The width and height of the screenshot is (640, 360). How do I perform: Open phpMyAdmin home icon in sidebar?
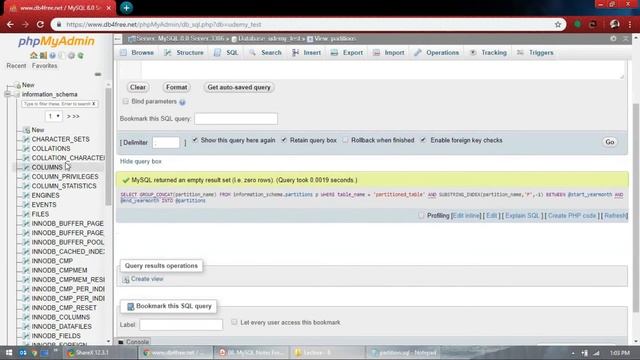click(x=33, y=55)
